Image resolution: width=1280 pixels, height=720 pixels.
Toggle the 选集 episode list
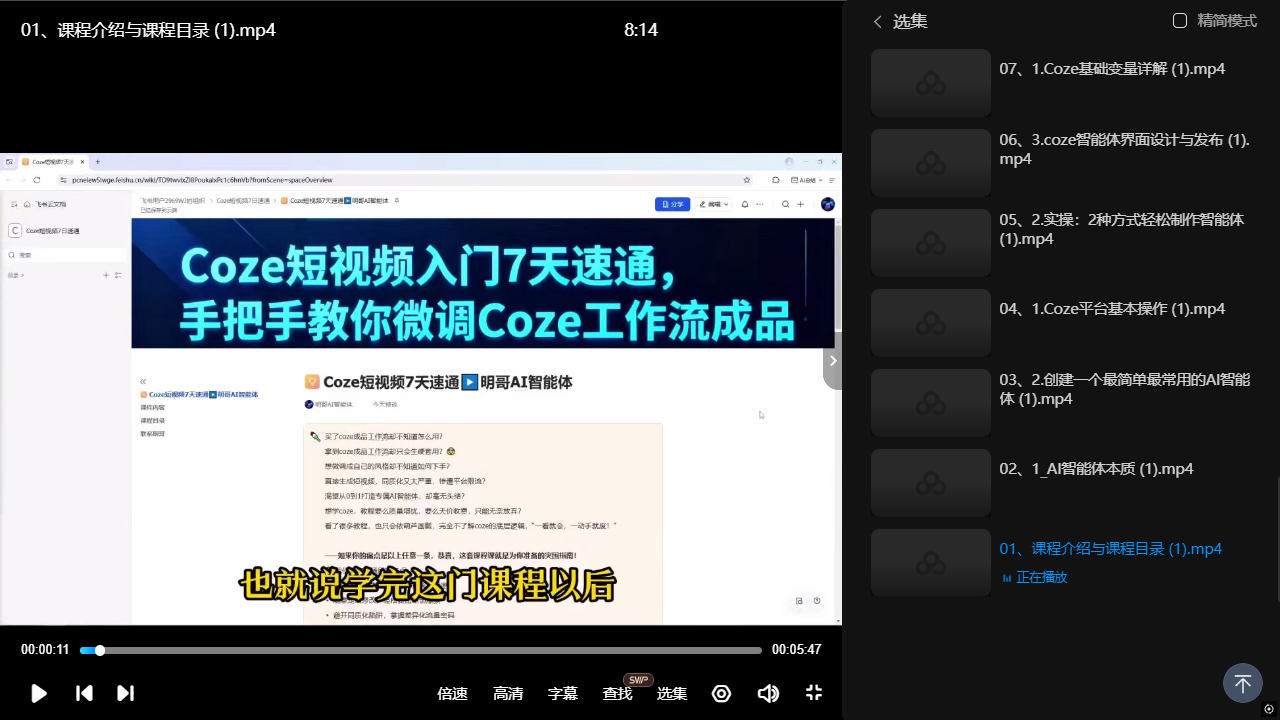point(672,693)
